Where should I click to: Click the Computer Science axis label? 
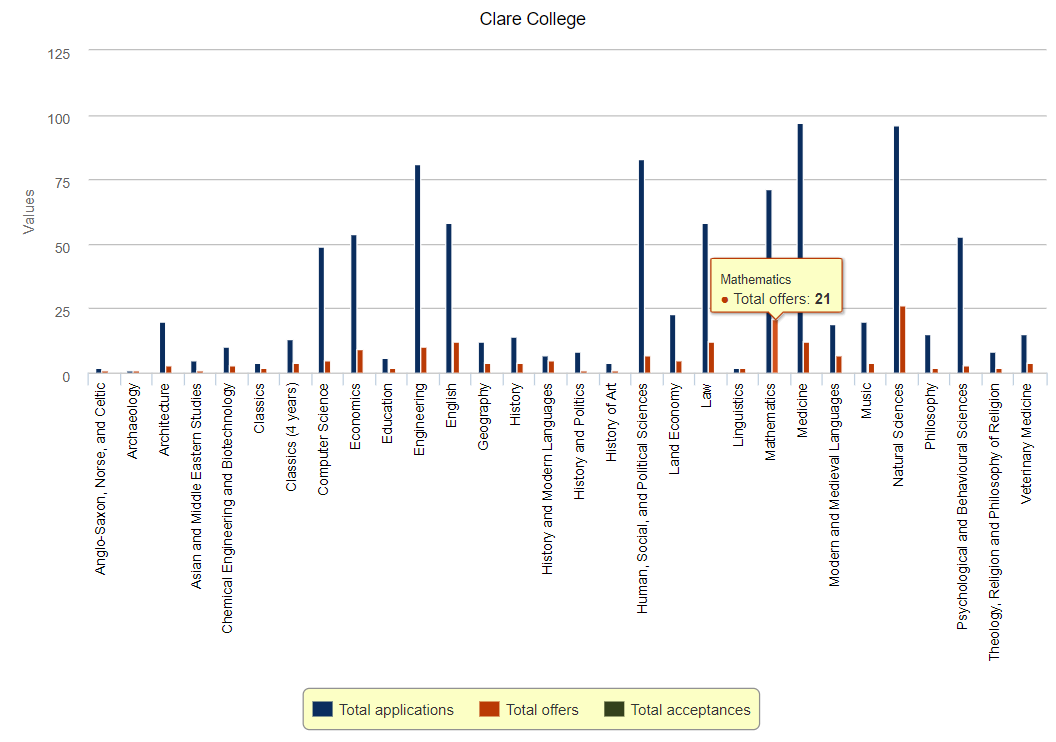coord(323,439)
